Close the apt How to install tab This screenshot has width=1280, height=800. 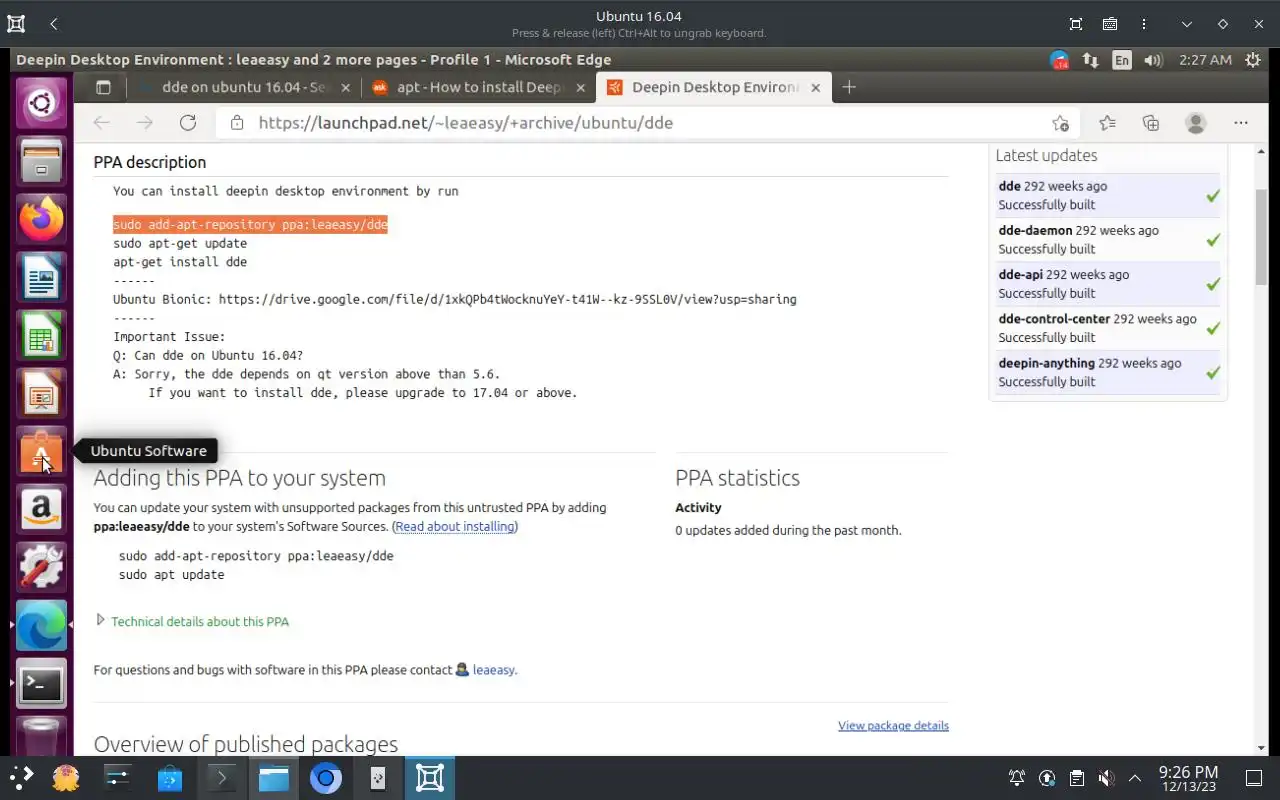tap(579, 87)
